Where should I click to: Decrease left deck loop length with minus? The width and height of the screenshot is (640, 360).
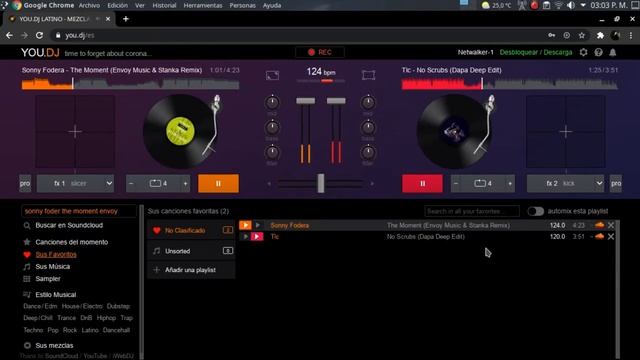[x=131, y=184]
